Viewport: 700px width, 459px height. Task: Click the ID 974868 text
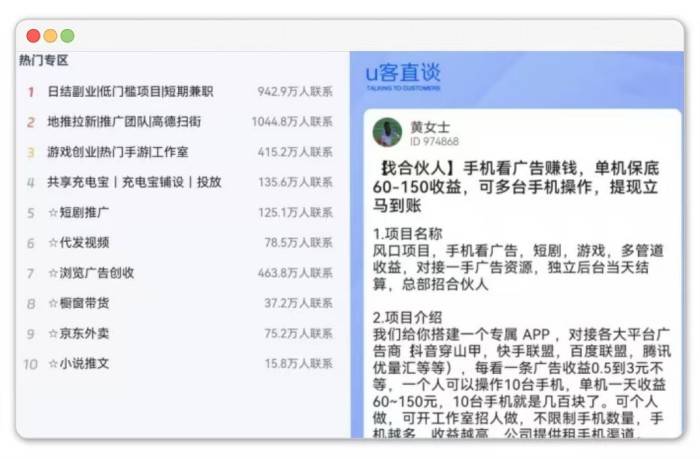(x=434, y=142)
